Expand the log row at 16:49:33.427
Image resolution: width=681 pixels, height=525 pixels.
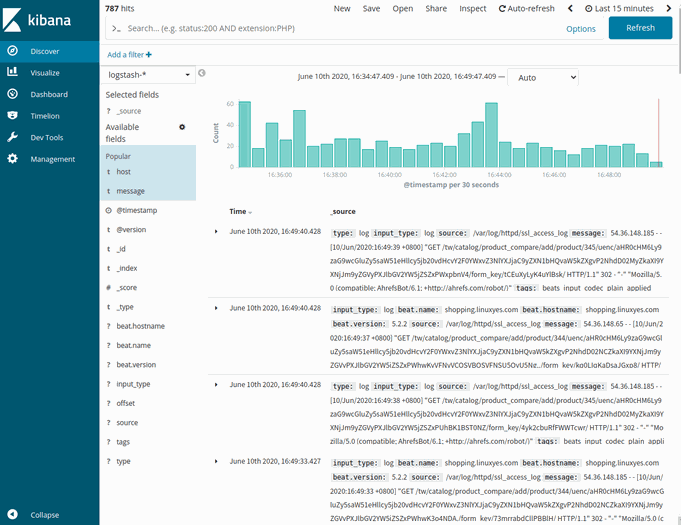click(x=216, y=461)
